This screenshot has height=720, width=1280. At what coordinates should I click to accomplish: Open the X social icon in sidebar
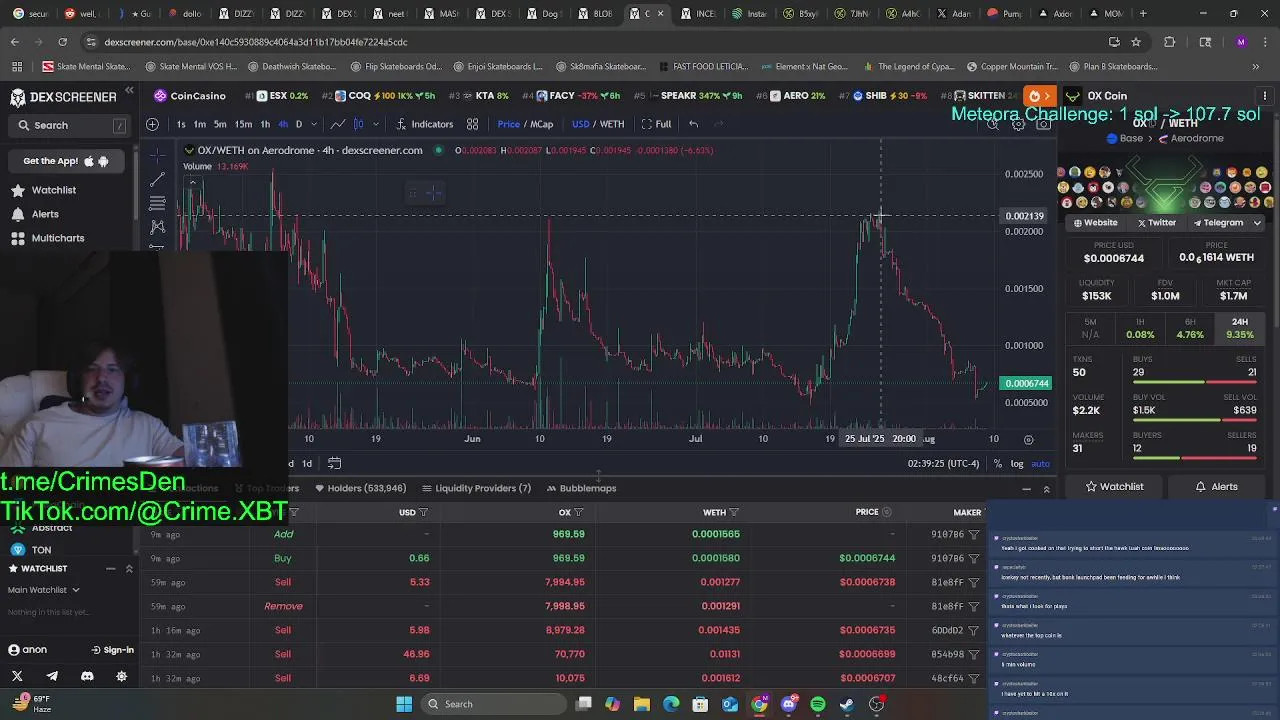[17, 676]
